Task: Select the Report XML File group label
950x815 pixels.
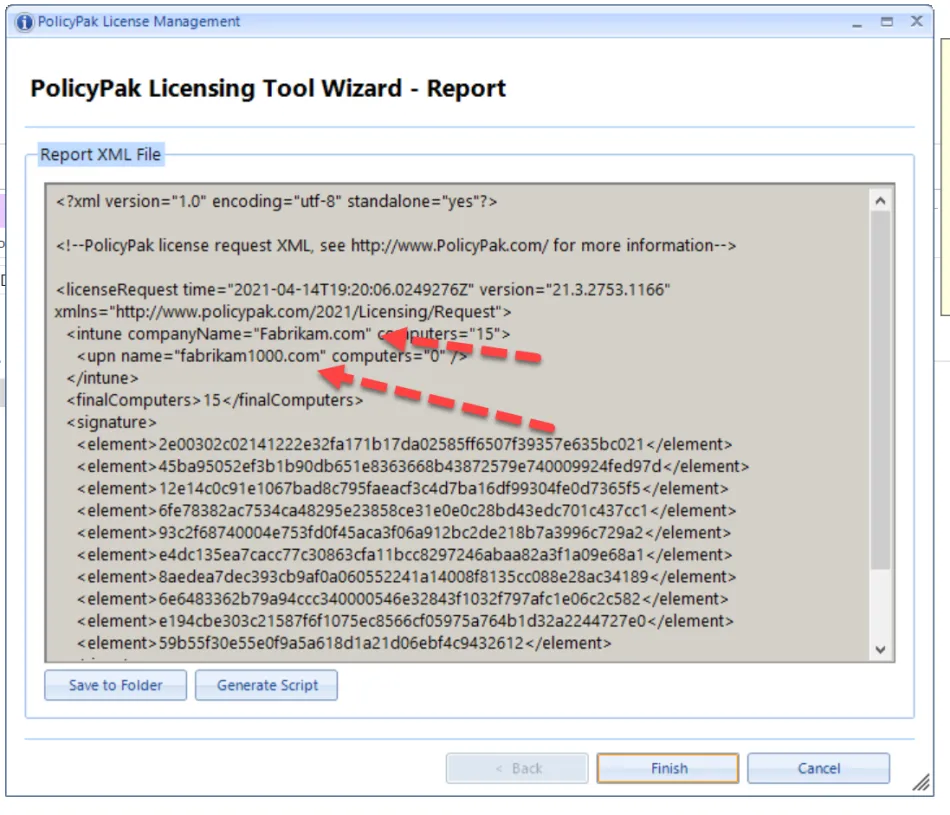Action: tap(100, 155)
